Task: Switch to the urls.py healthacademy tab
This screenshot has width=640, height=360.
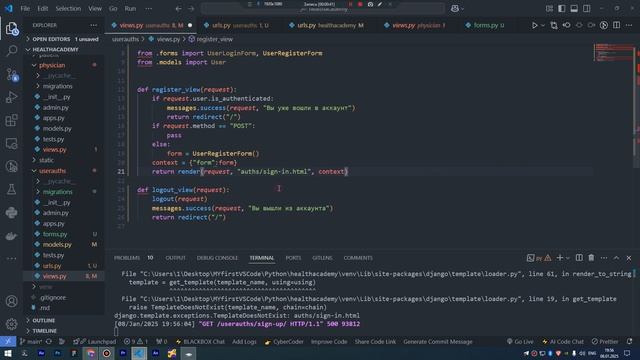Action: [x=327, y=25]
